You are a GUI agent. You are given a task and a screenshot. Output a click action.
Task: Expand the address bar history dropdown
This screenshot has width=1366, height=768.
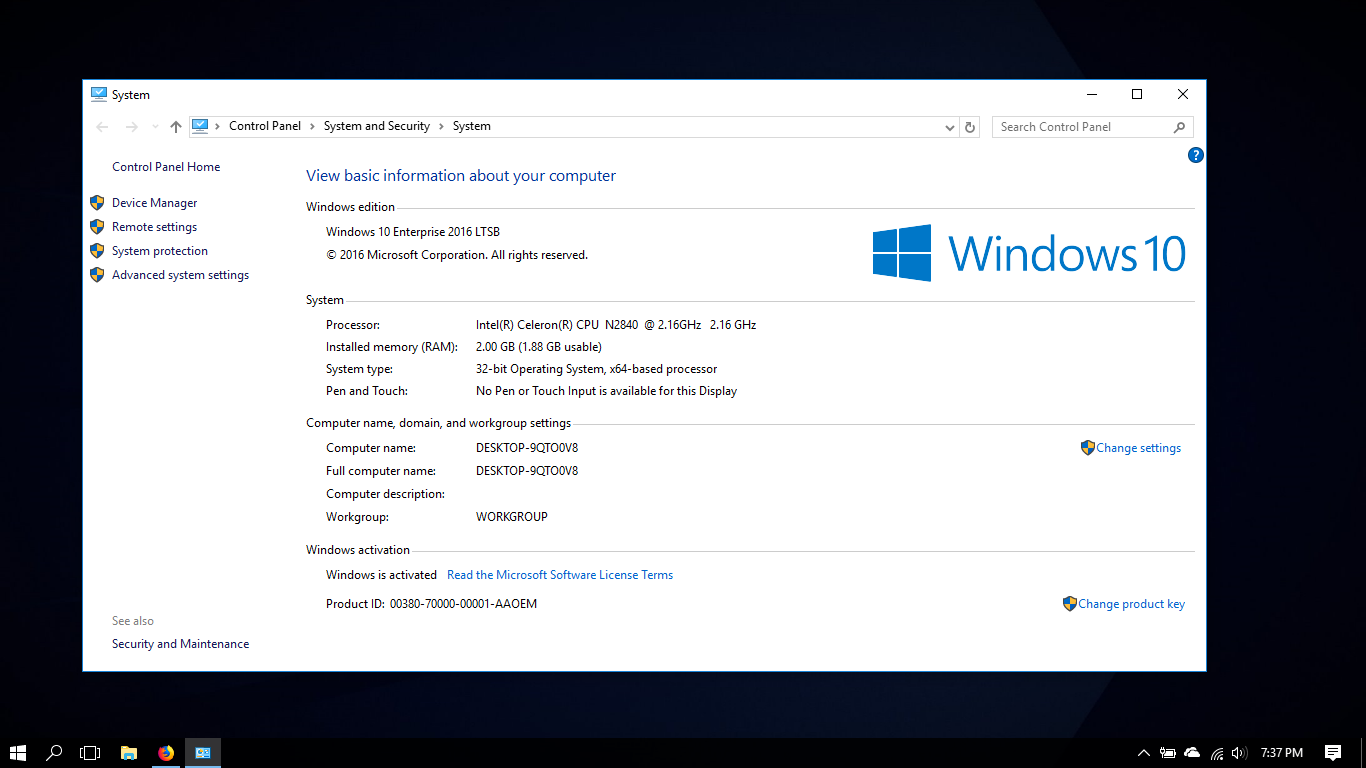click(950, 127)
